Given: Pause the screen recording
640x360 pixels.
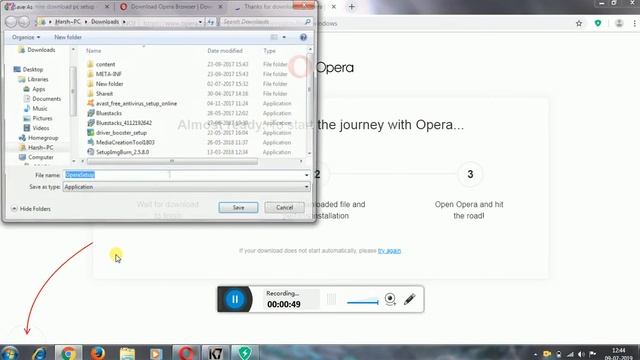Looking at the screenshot, I should (235, 299).
